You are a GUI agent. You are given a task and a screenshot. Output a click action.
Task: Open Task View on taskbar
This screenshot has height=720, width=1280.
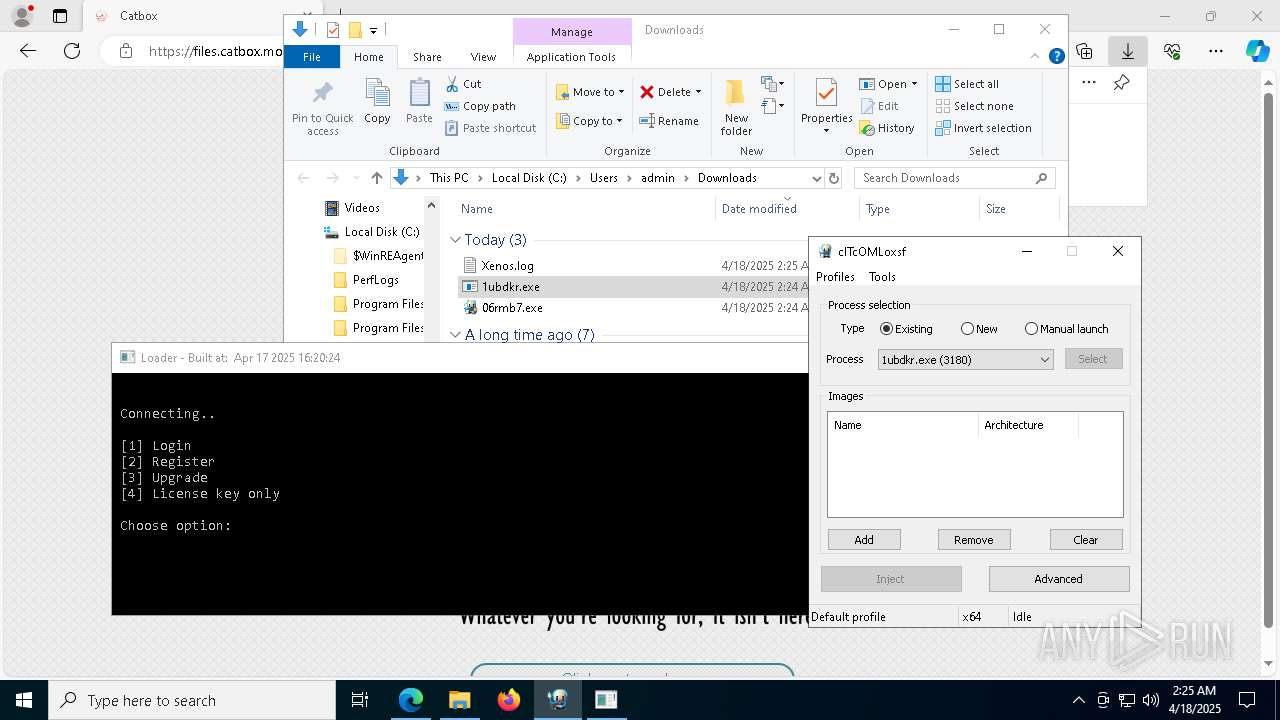(x=360, y=700)
